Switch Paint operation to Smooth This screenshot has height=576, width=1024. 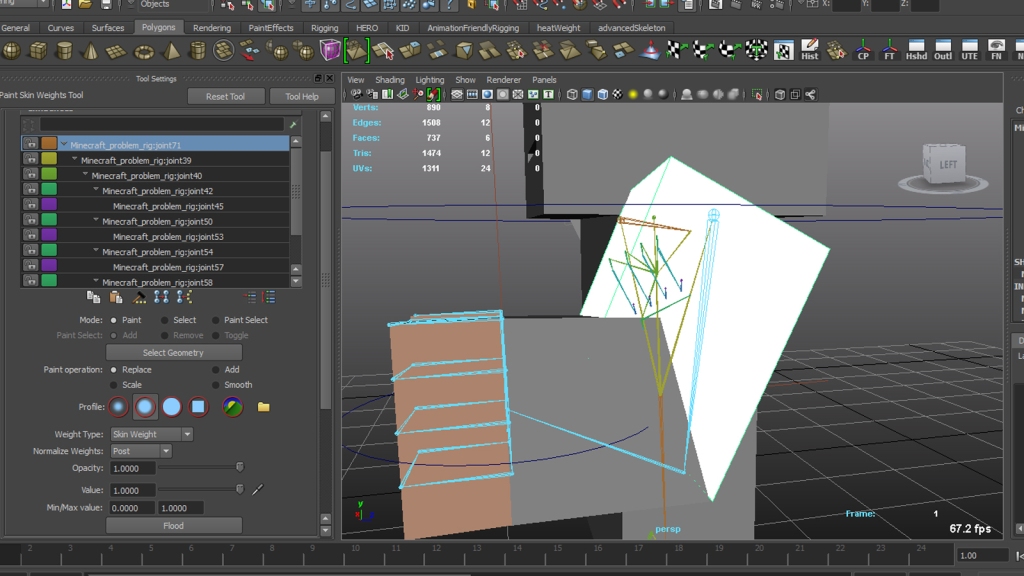[215, 385]
